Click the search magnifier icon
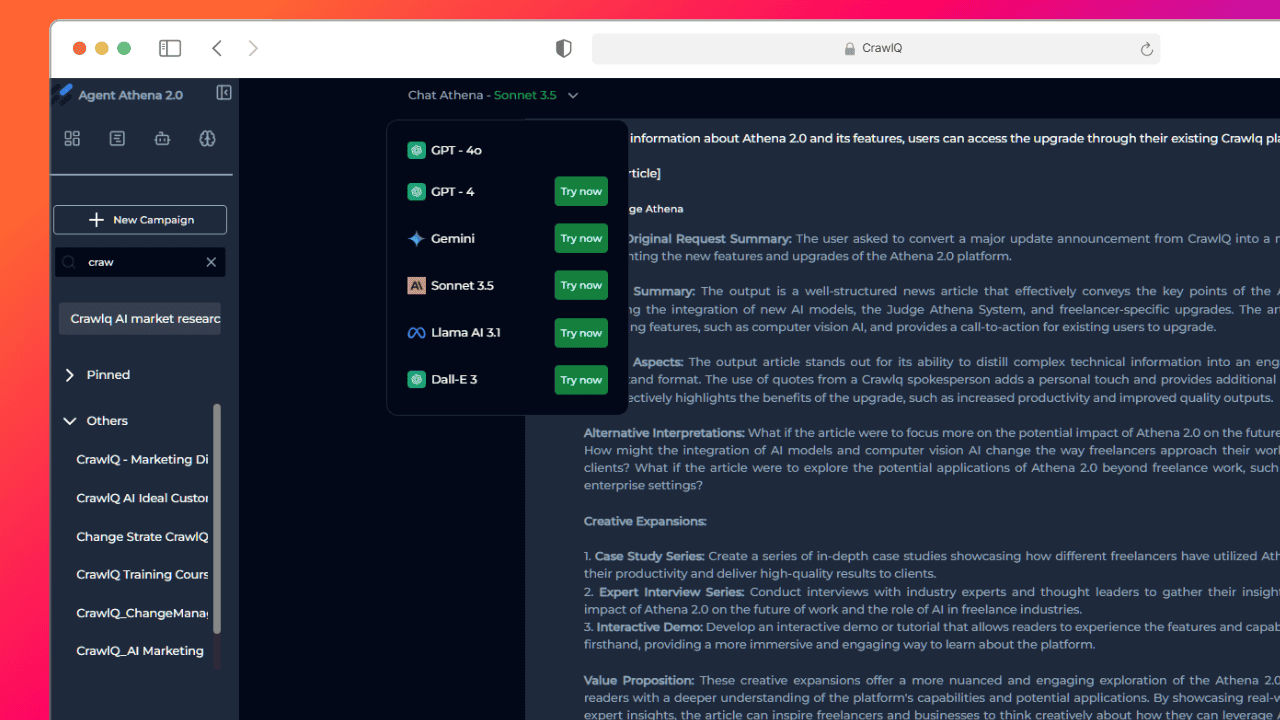Screen dimensions: 1280x720 pos(69,262)
